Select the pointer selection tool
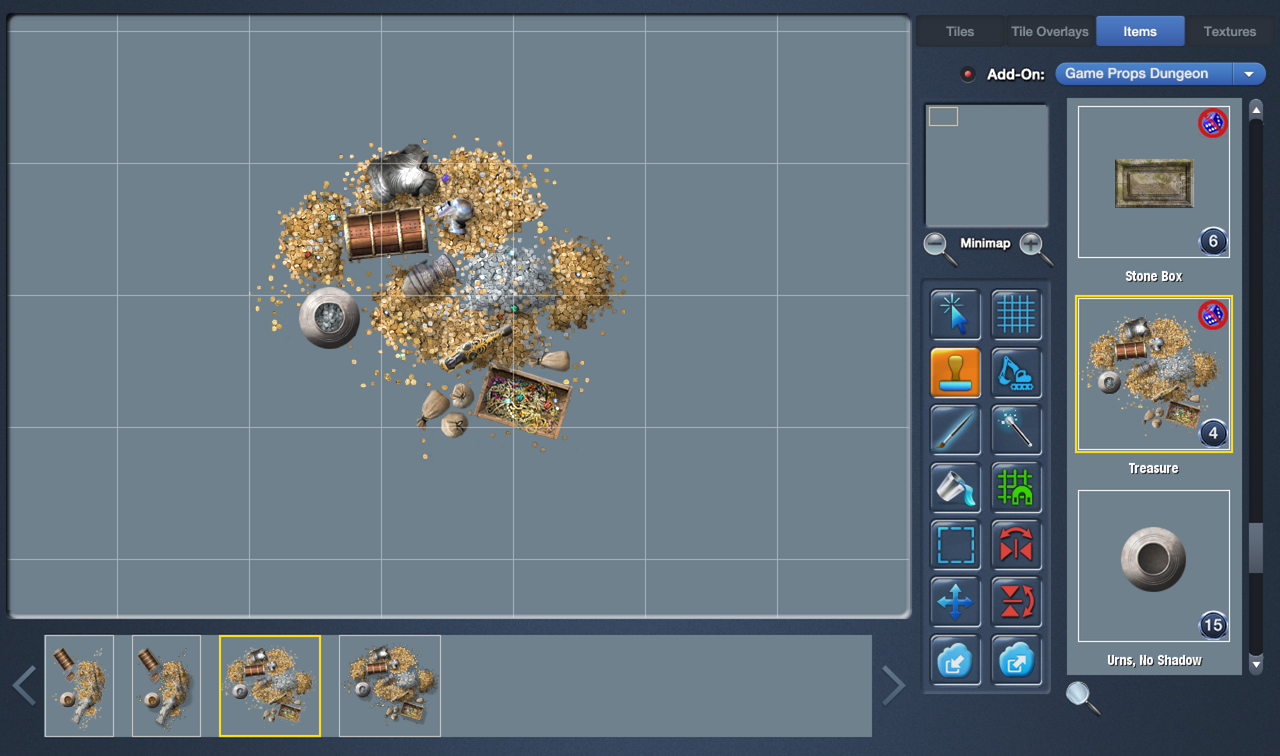The width and height of the screenshot is (1280, 756). [x=955, y=314]
